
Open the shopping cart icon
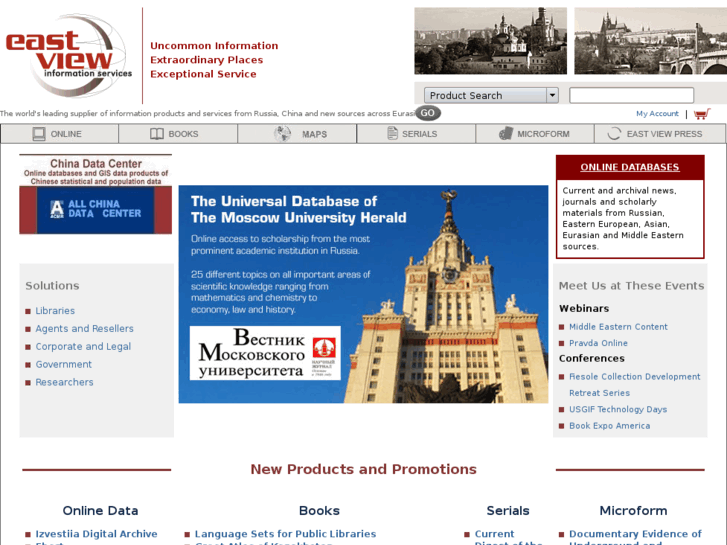pos(702,114)
